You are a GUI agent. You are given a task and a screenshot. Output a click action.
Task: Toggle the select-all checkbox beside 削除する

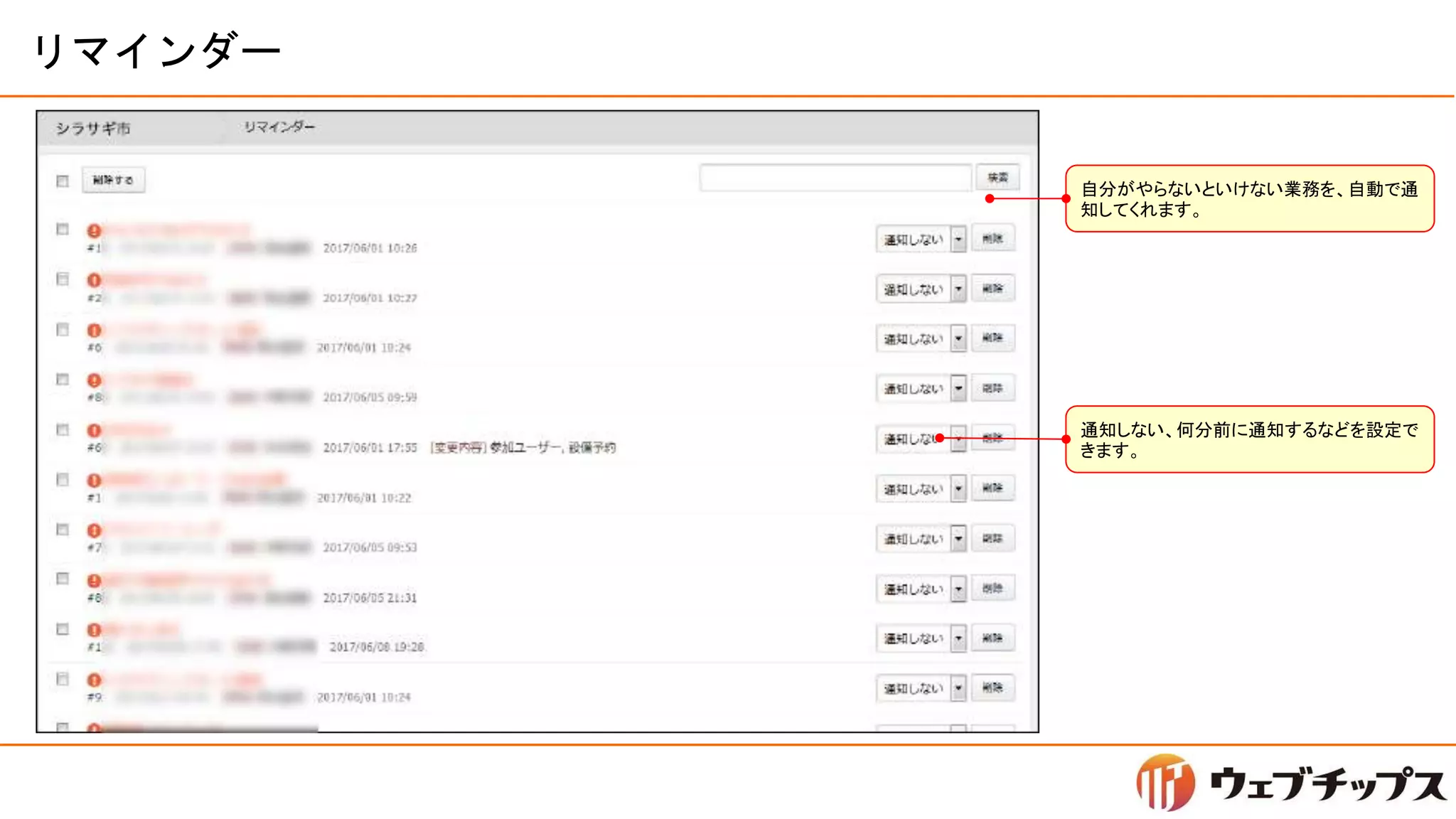point(63,181)
